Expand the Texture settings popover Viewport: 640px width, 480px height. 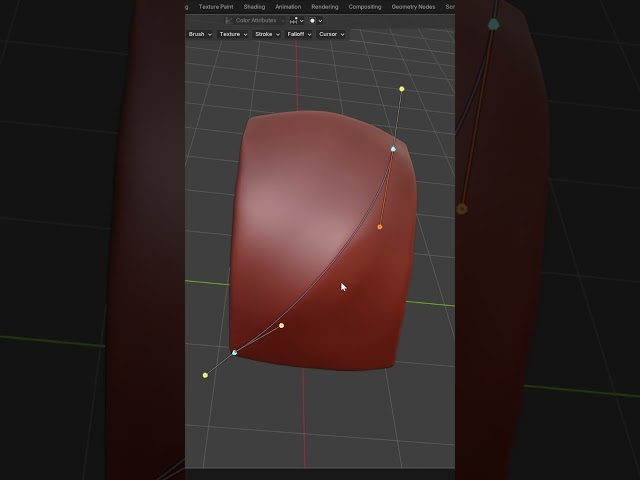[233, 34]
